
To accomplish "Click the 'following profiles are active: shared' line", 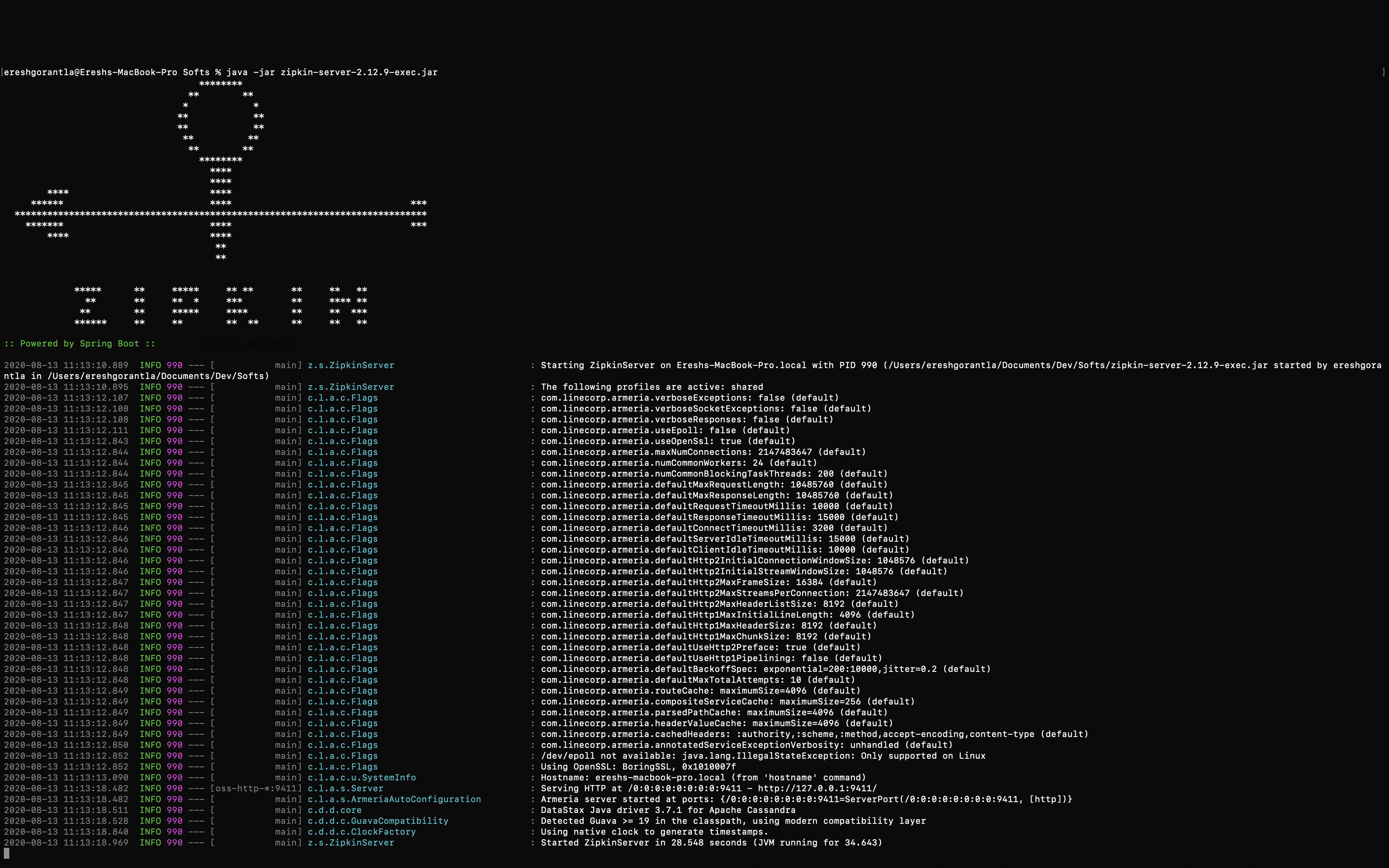I will 651,387.
